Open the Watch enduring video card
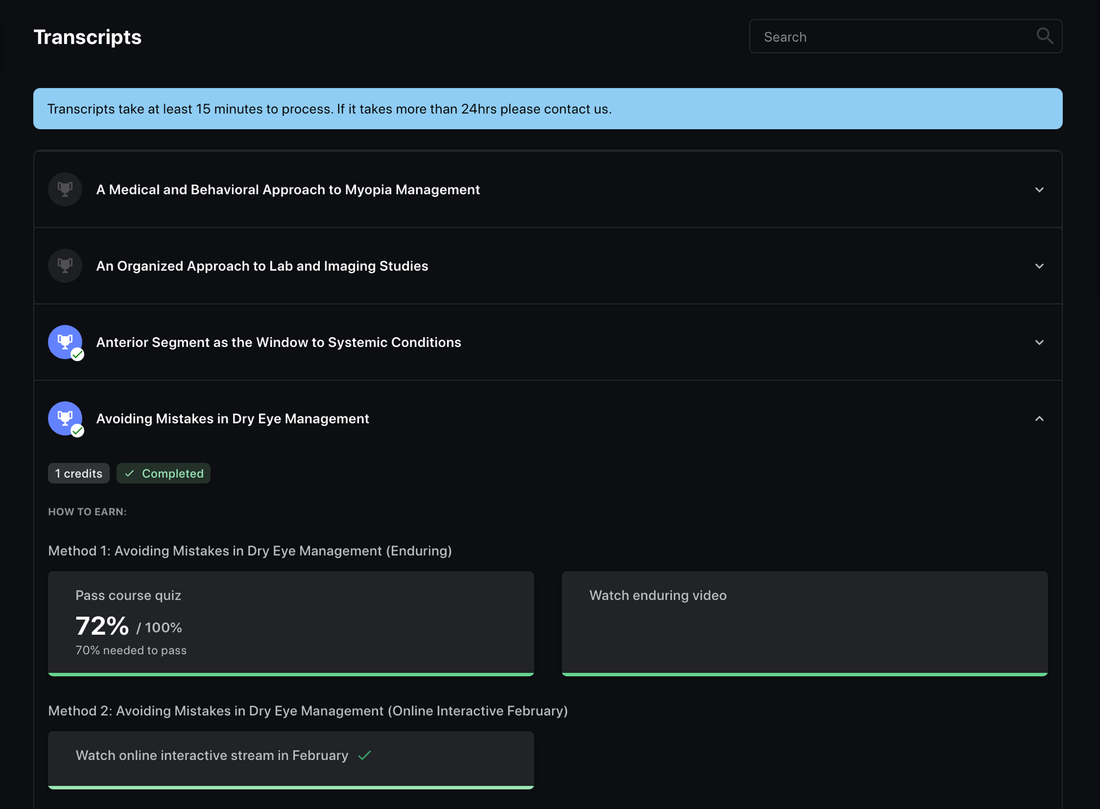The image size is (1100, 809). [x=804, y=620]
